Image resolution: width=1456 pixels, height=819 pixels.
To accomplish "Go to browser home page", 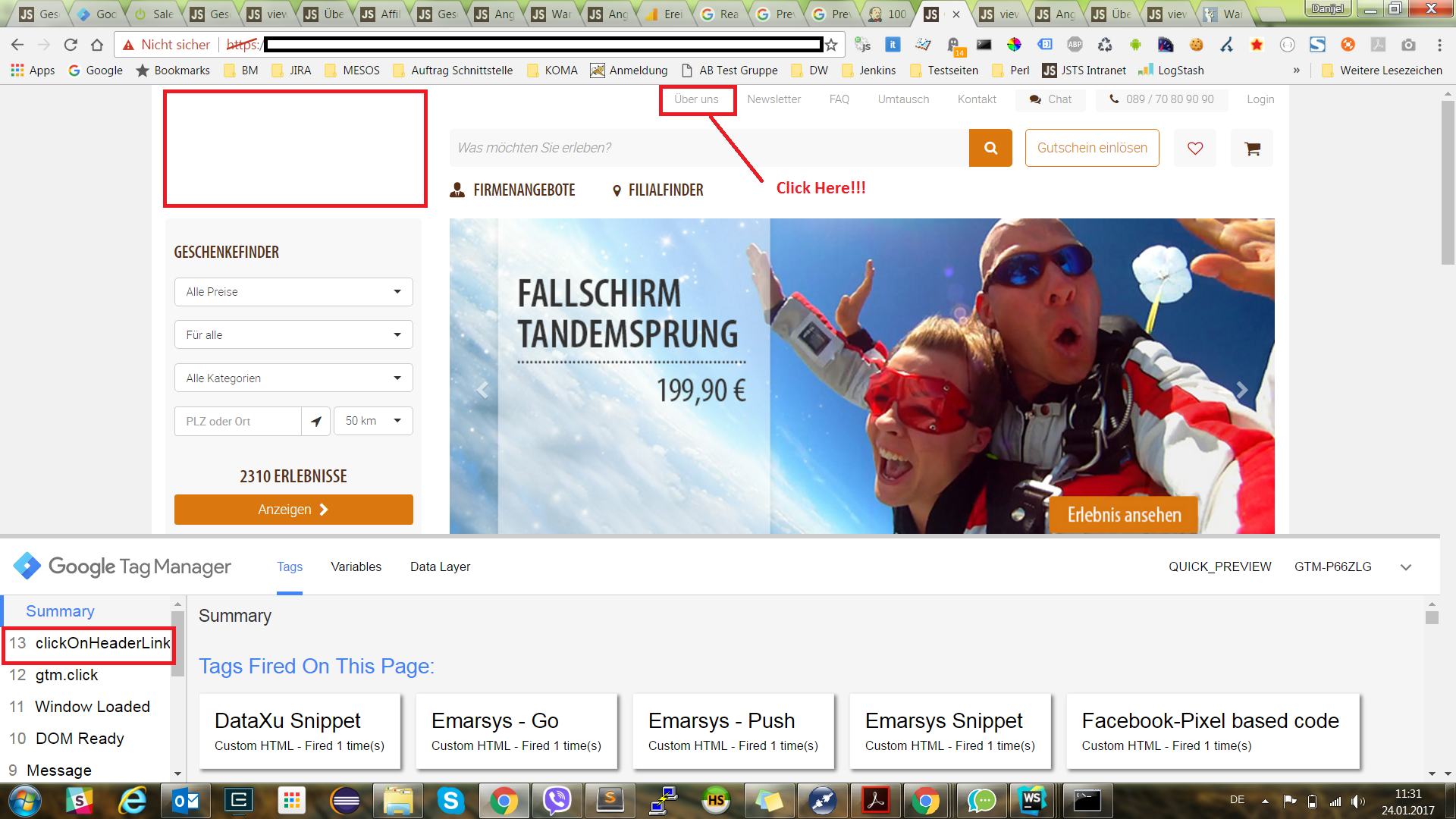I will coord(96,45).
